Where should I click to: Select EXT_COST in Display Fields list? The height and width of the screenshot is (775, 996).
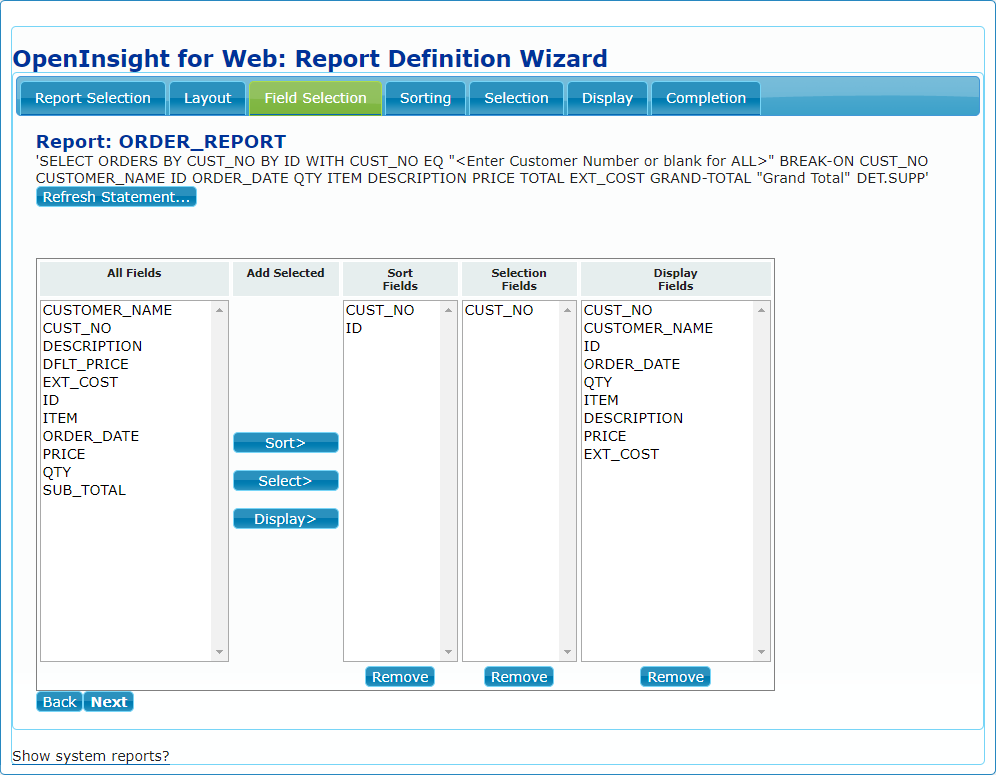tap(668, 454)
